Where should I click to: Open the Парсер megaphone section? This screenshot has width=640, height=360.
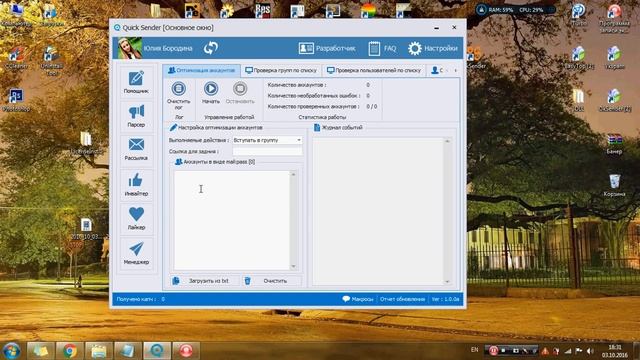coord(136,116)
